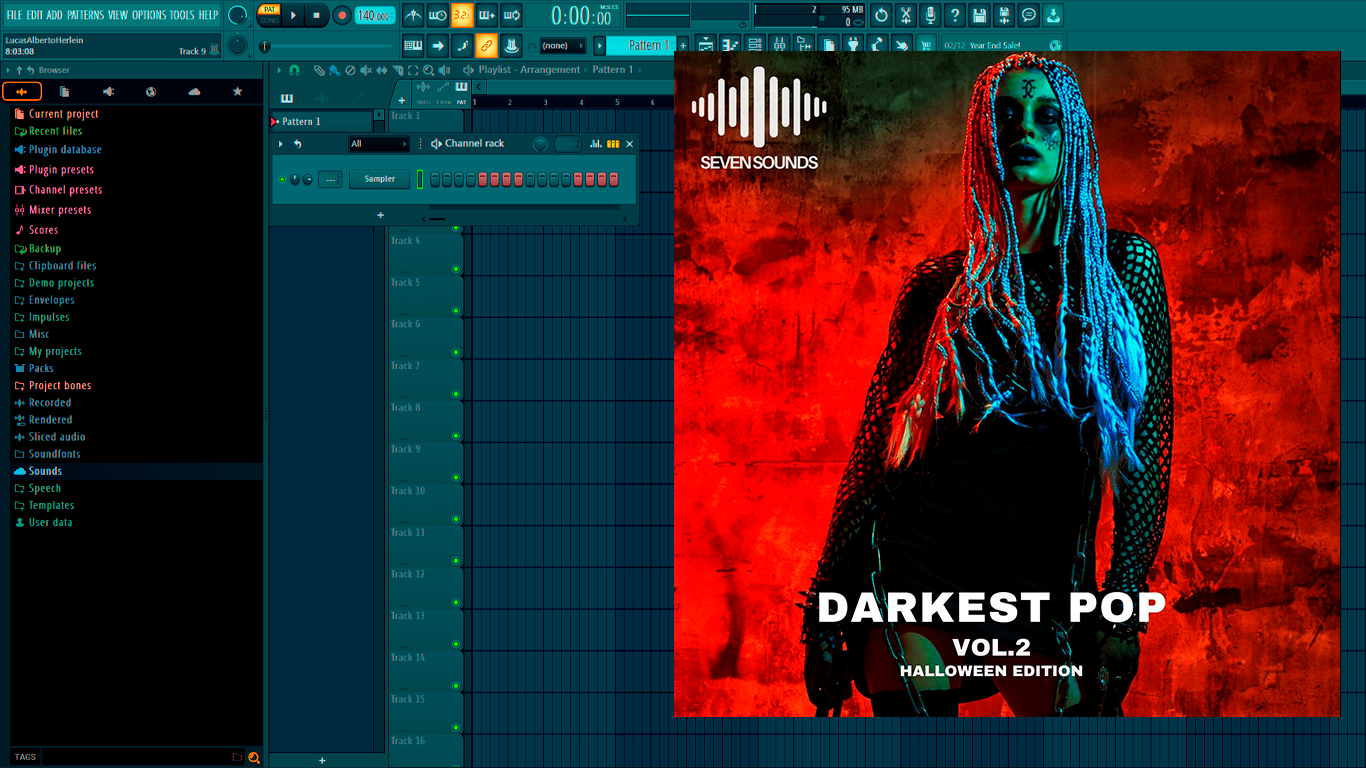Open playlist options arrow beside magnet
The height and width of the screenshot is (768, 1366).
280,70
